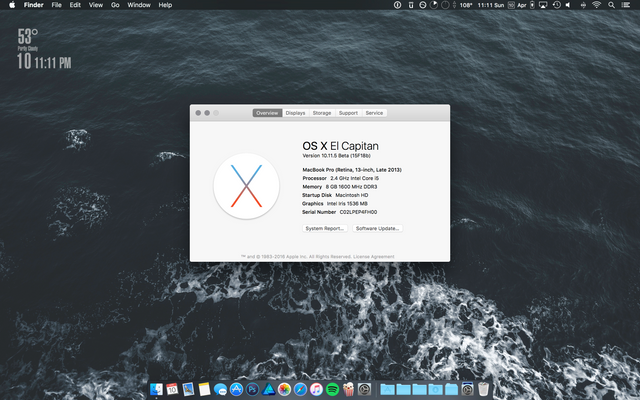Select the Support tab
640x400 pixels.
pyautogui.click(x=348, y=113)
